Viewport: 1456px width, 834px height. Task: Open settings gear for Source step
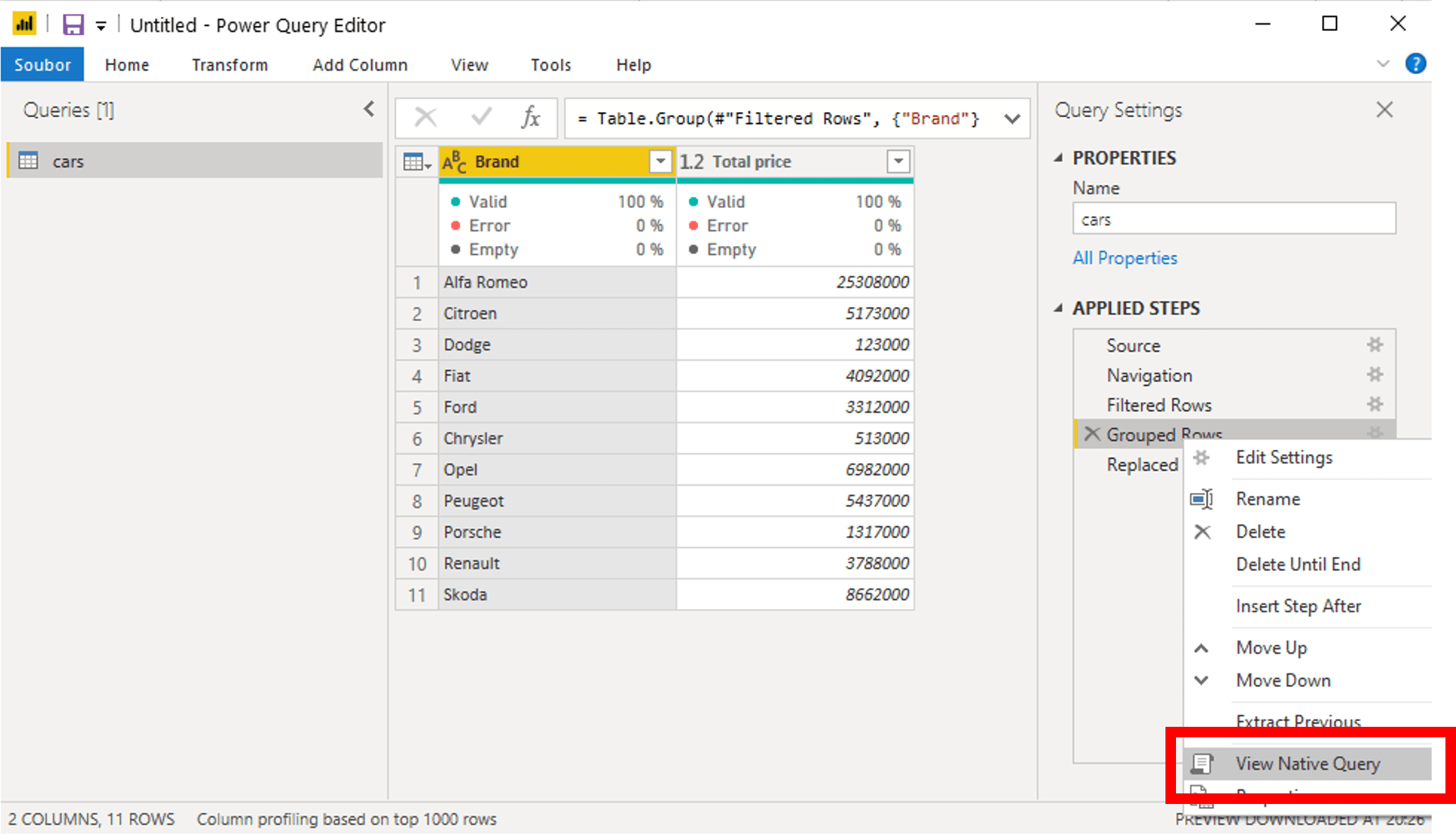coord(1375,344)
